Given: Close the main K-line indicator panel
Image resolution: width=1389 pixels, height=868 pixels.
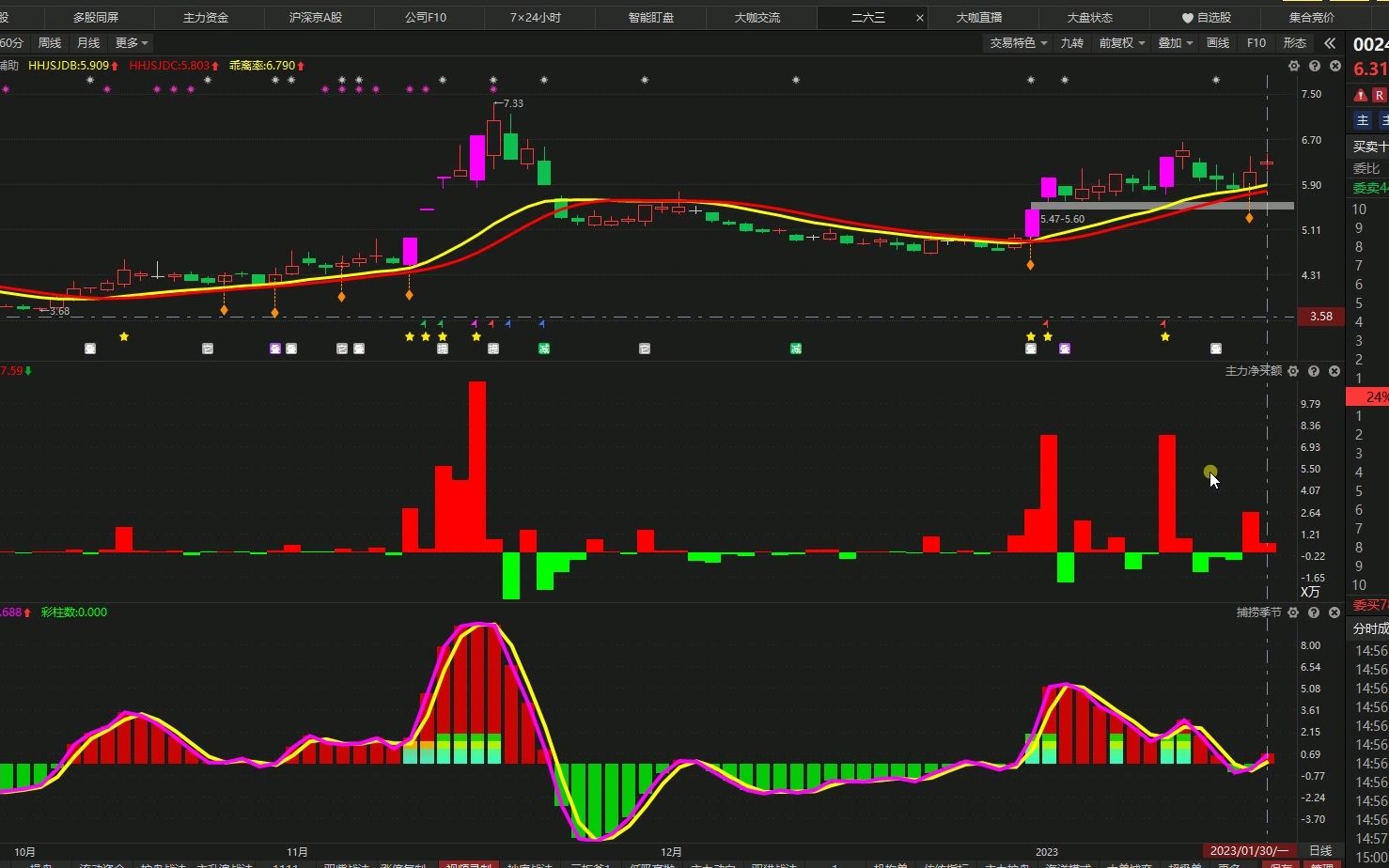Looking at the screenshot, I should (x=1335, y=66).
